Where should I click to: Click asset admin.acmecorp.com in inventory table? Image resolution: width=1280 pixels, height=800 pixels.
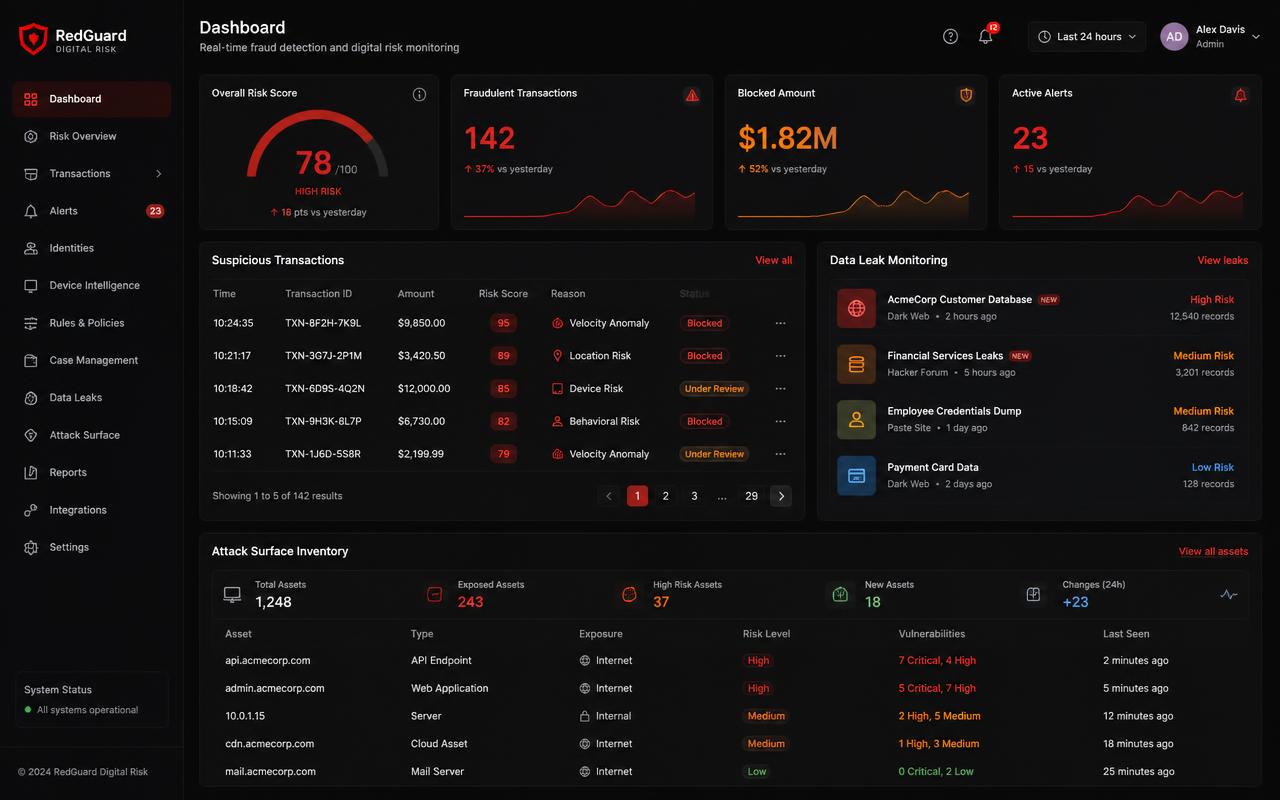(x=275, y=689)
